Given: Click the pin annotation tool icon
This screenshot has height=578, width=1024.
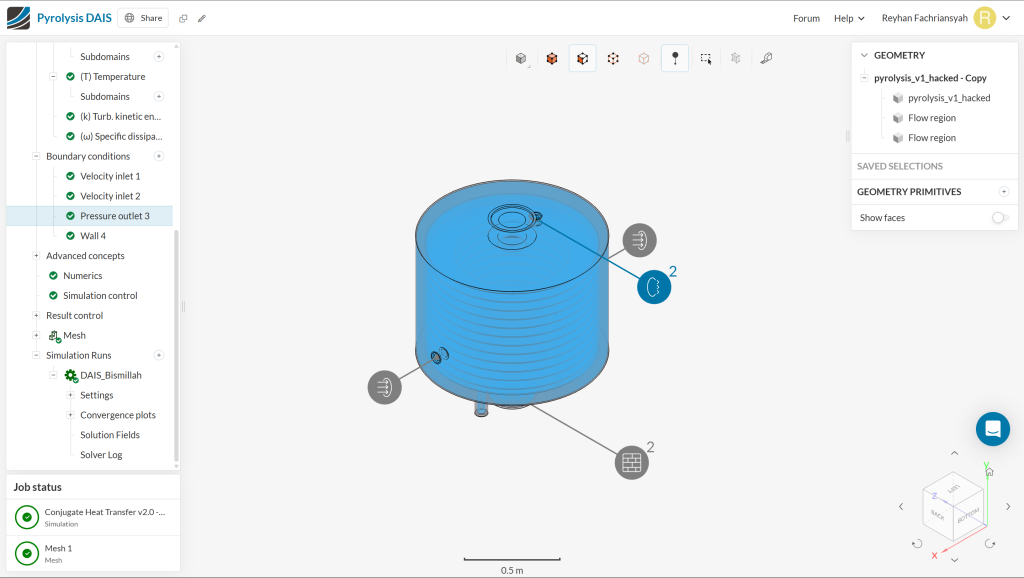Looking at the screenshot, I should pos(675,59).
